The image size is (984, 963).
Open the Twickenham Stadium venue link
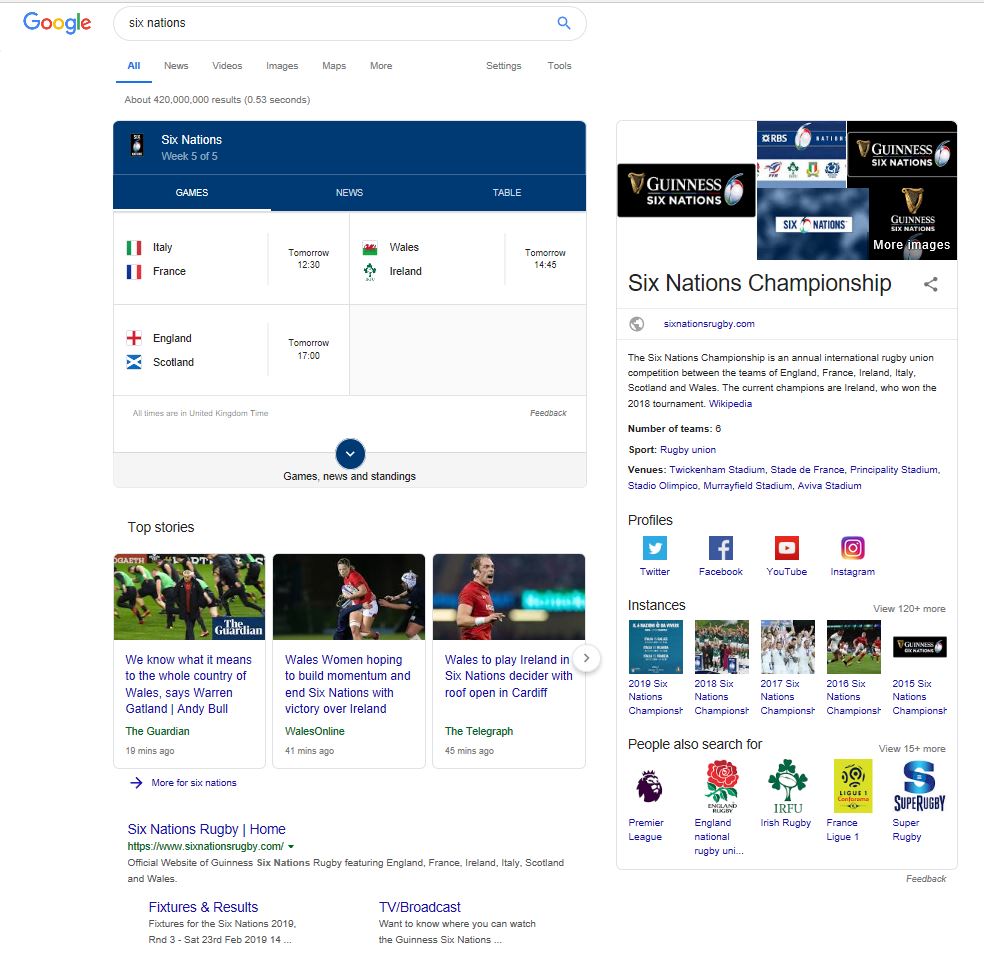717,470
